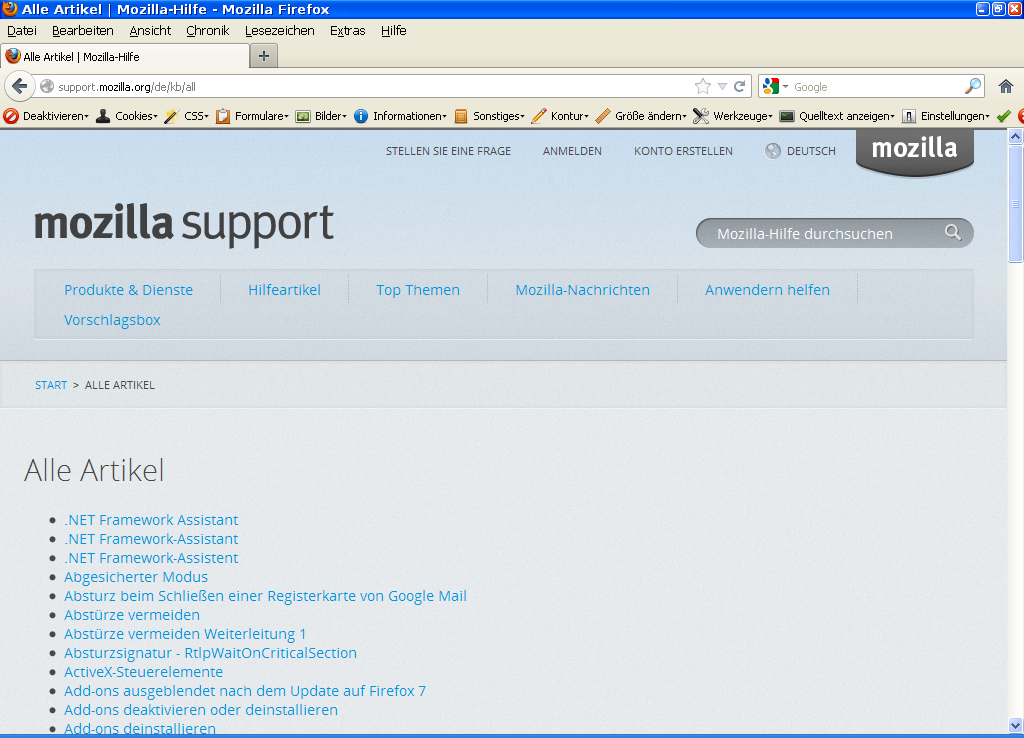Click Konto erstellen link
Viewport: 1024px width, 738px height.
click(683, 151)
